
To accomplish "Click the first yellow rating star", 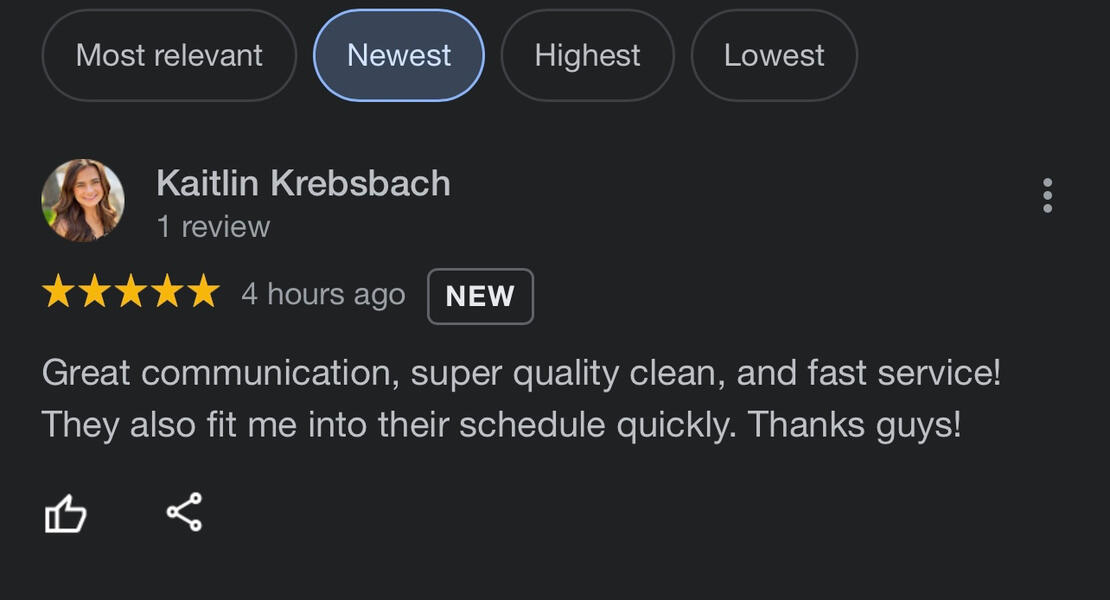I will (x=58, y=293).
